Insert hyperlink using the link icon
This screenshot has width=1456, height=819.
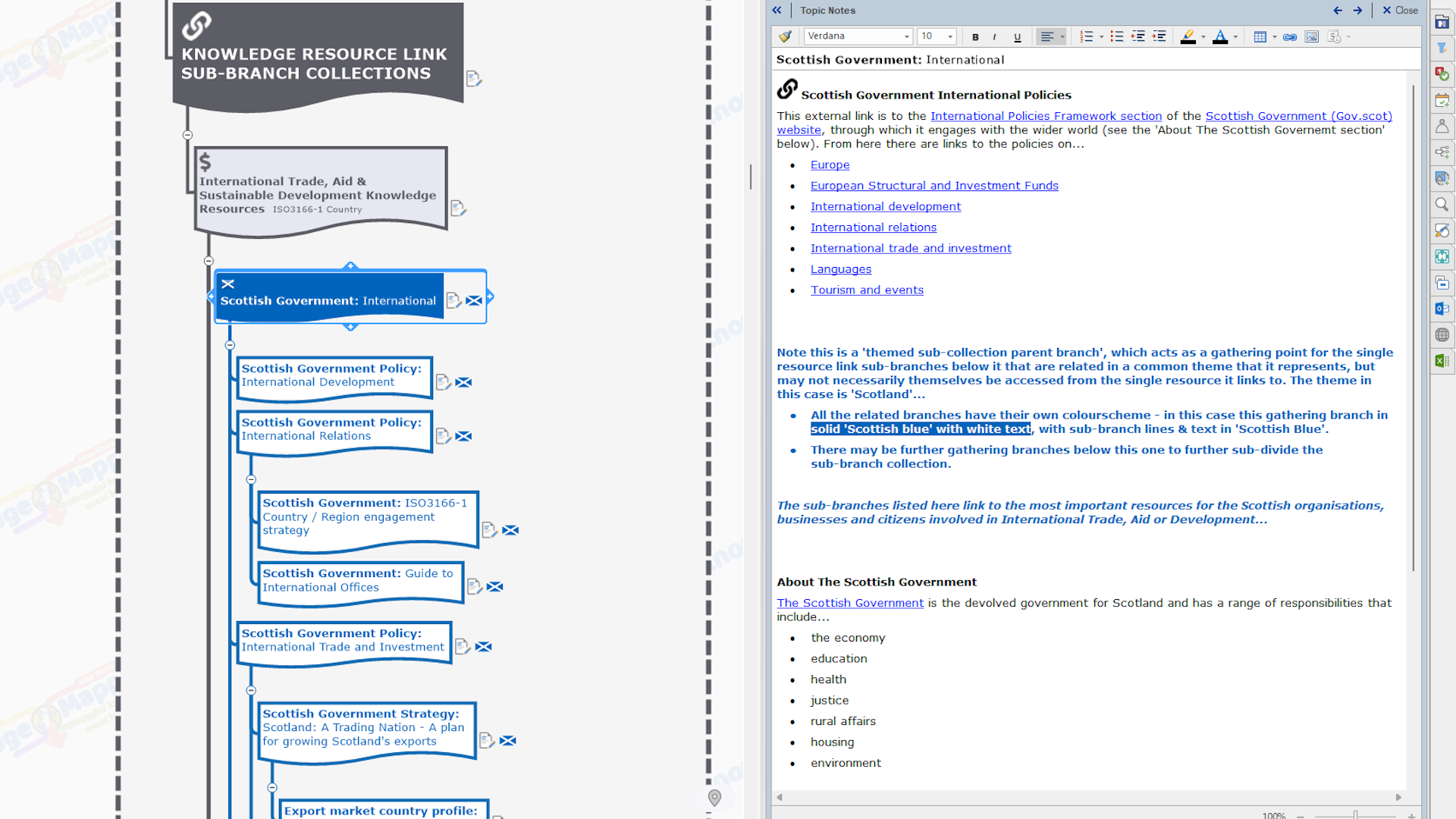[x=1289, y=36]
